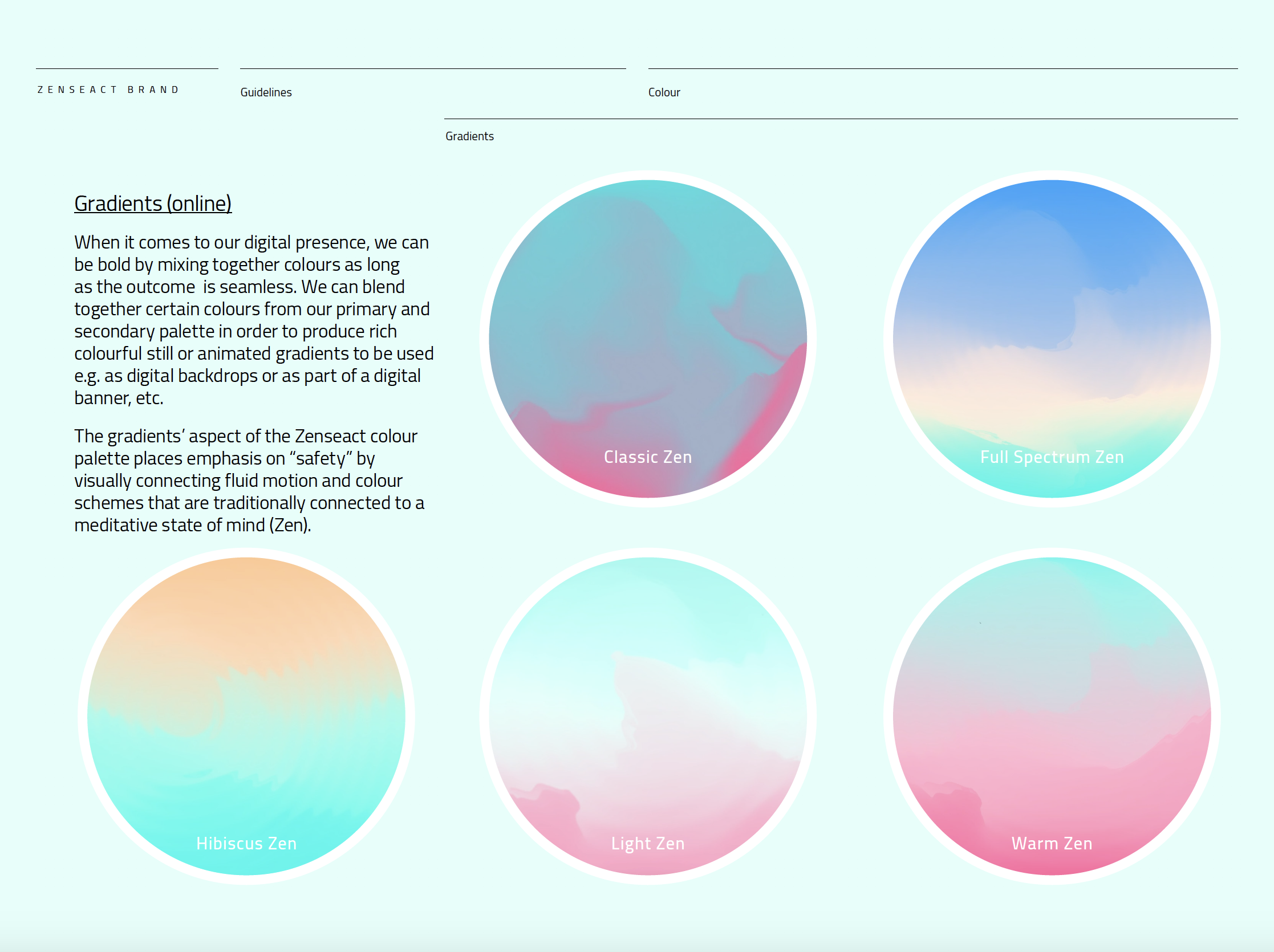Select the Classic Zen gradient circle
The image size is (1274, 952).
coord(647,339)
